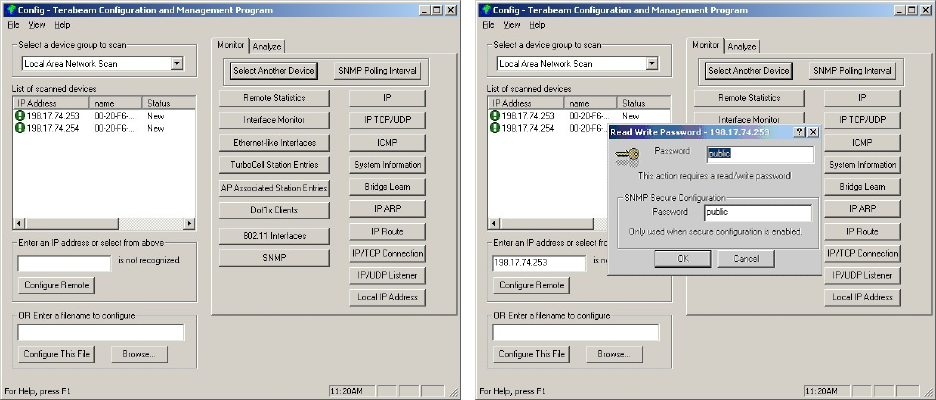Open AP Associated Station Entries
936x400 pixels.
pos(274,187)
